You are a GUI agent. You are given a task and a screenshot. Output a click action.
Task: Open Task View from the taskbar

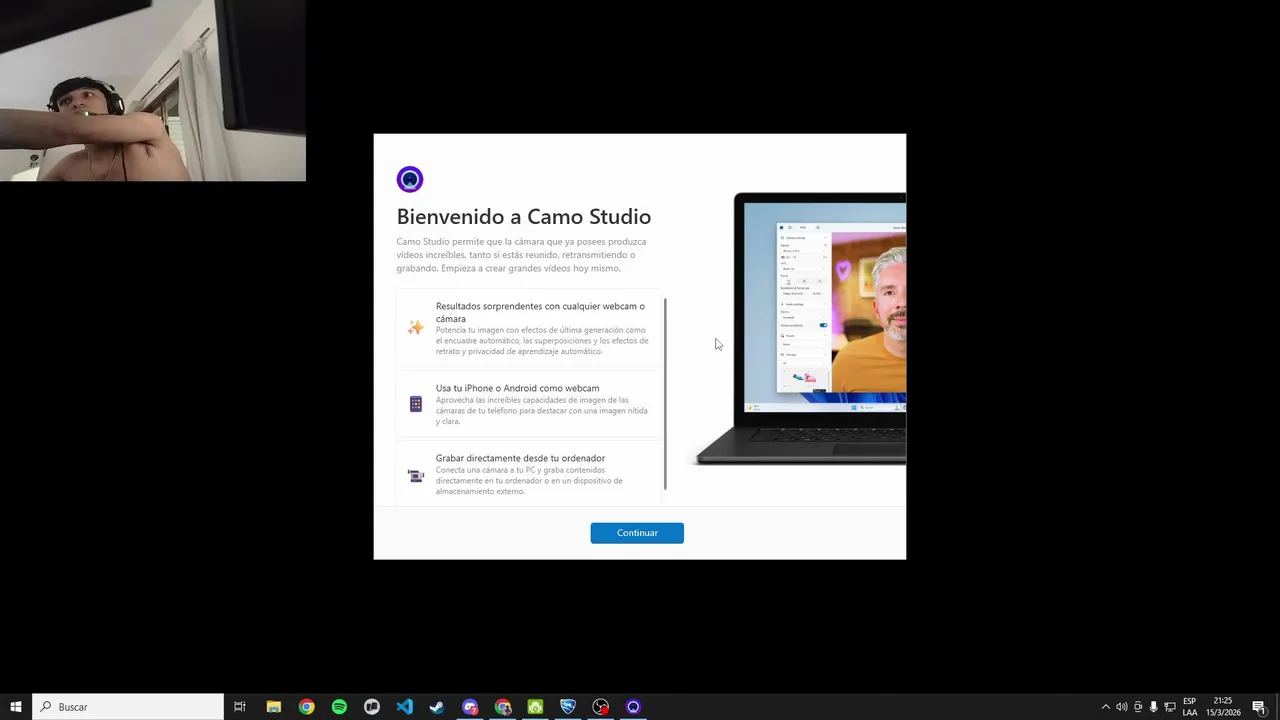tap(240, 707)
